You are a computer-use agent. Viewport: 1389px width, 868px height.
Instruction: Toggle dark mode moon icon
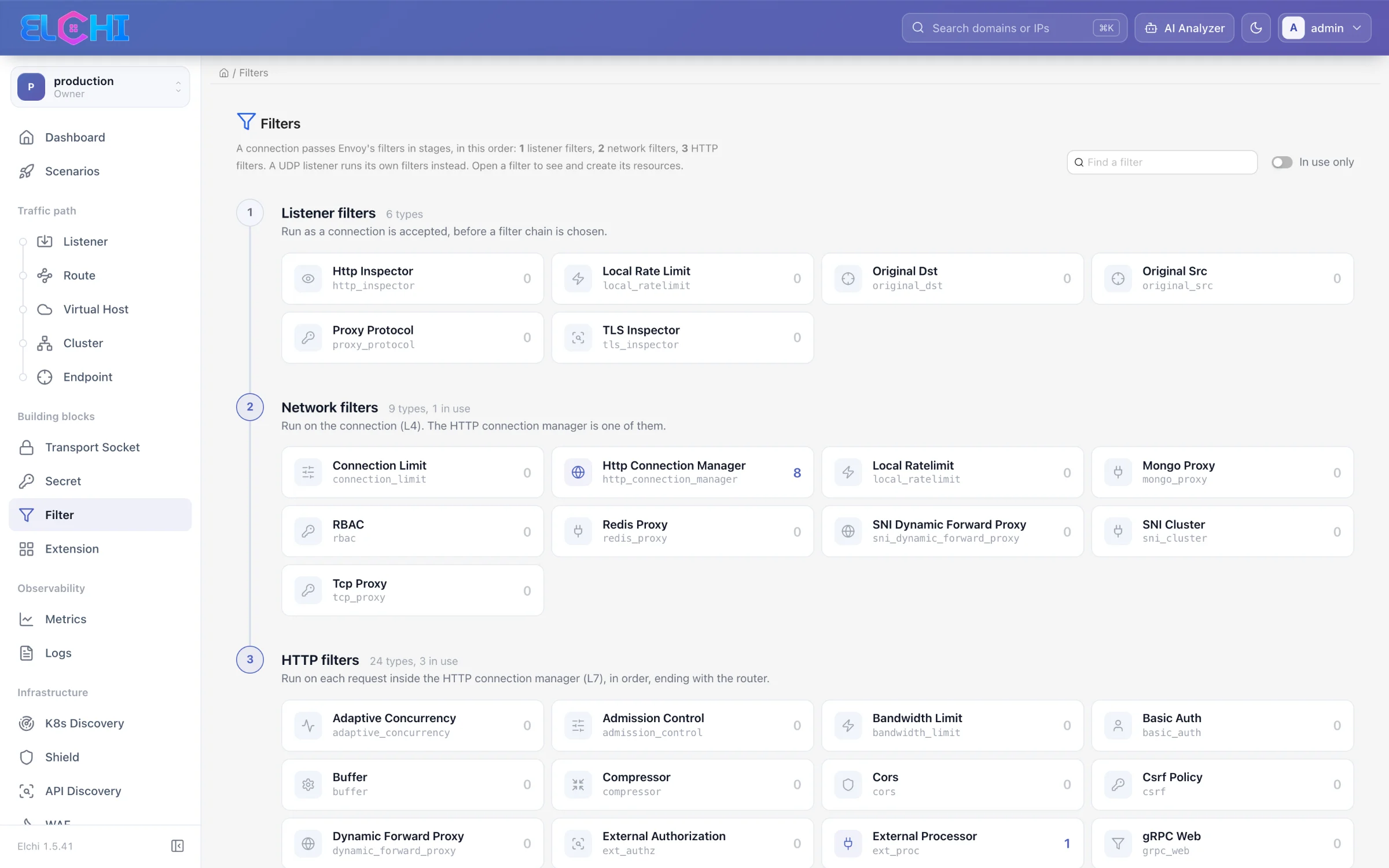pos(1256,28)
